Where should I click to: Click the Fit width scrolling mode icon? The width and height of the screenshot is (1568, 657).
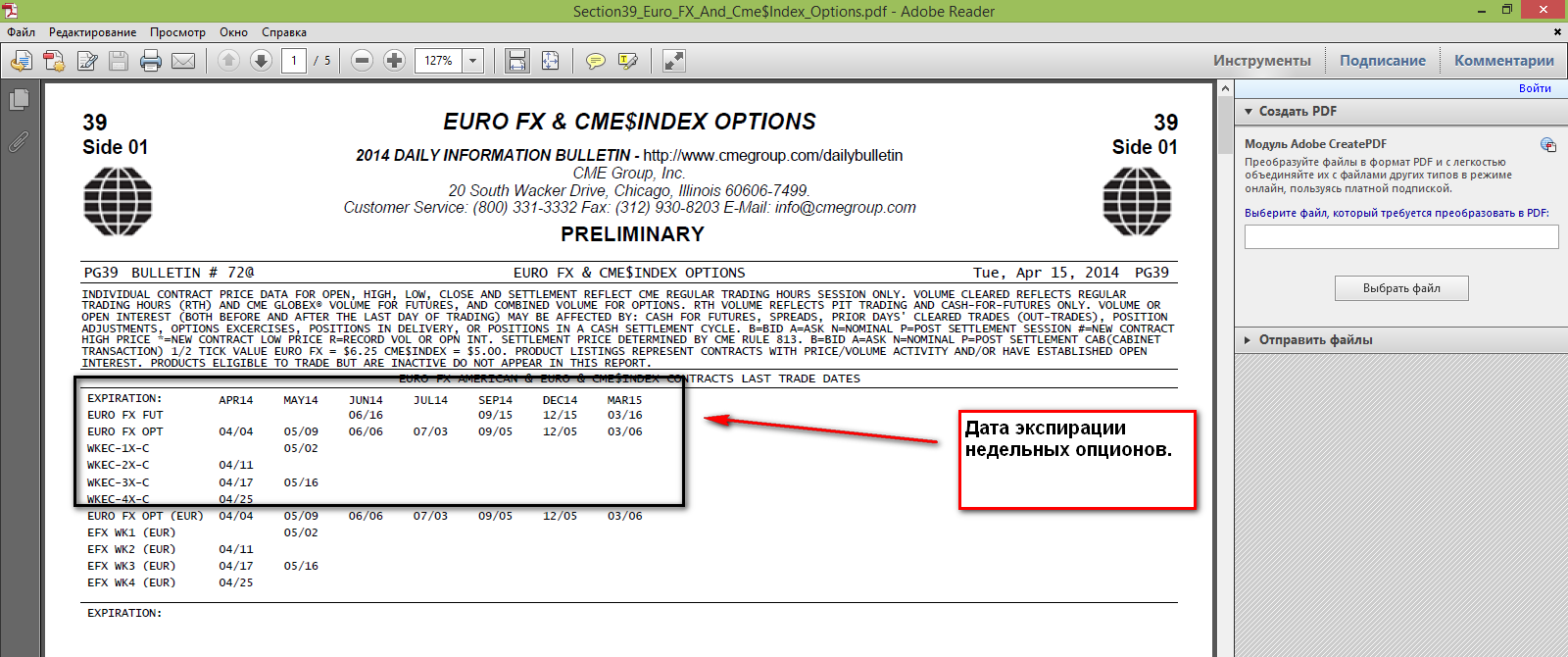517,61
